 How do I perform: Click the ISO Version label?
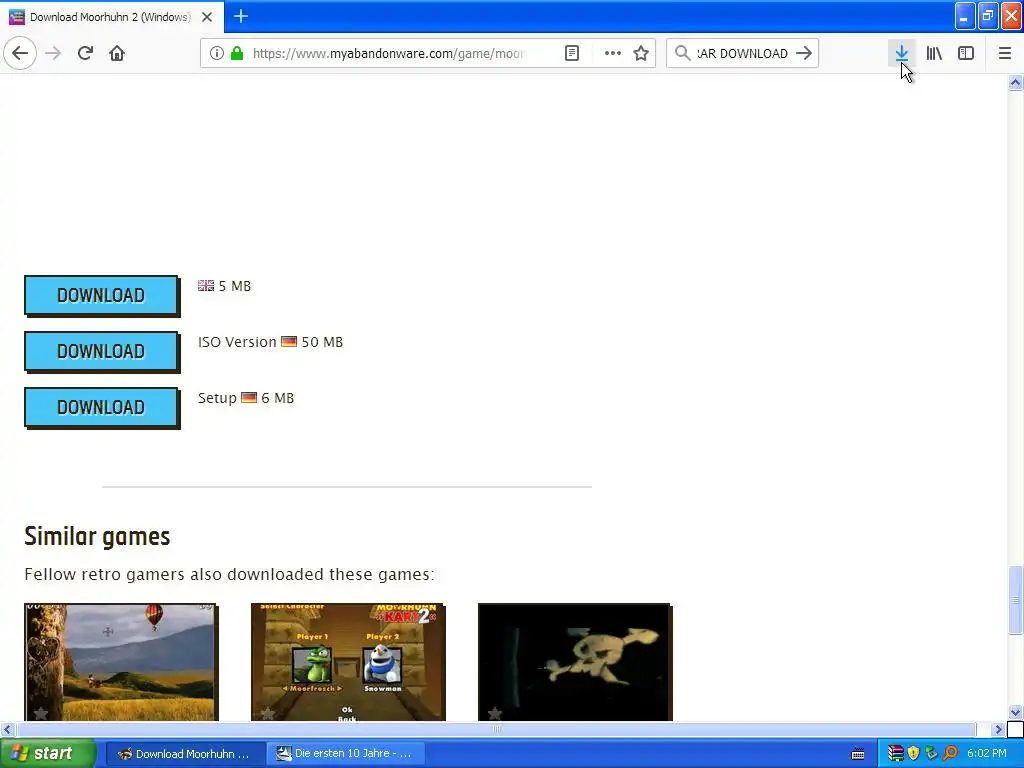pyautogui.click(x=237, y=342)
